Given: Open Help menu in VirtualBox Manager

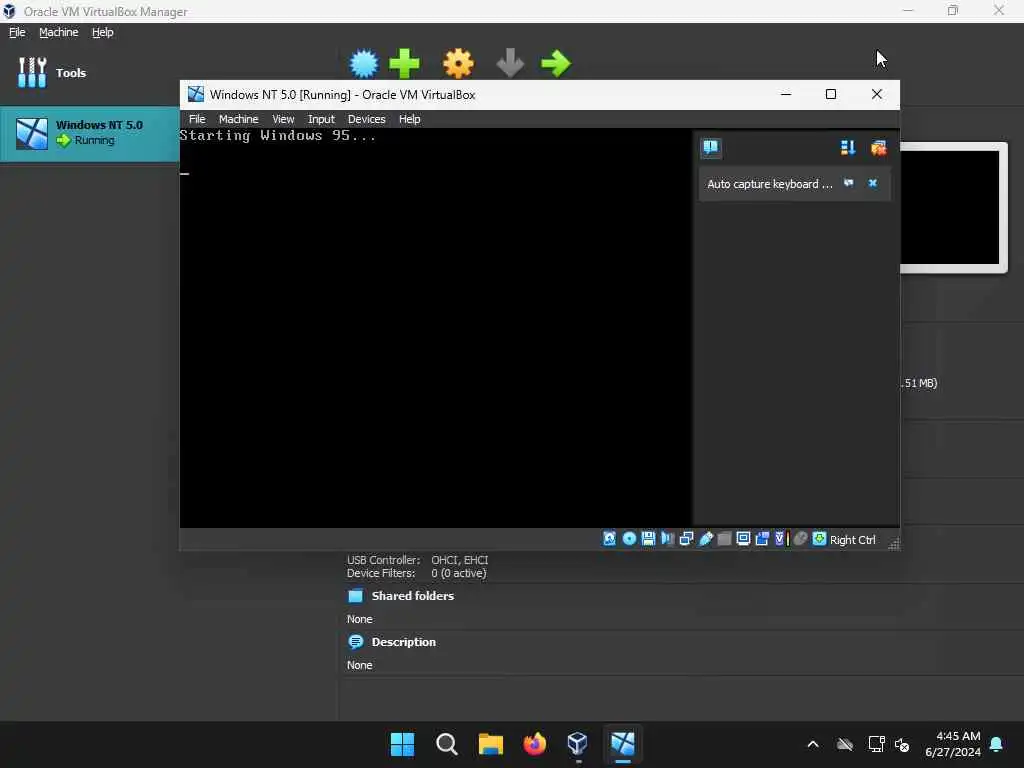Looking at the screenshot, I should (103, 32).
